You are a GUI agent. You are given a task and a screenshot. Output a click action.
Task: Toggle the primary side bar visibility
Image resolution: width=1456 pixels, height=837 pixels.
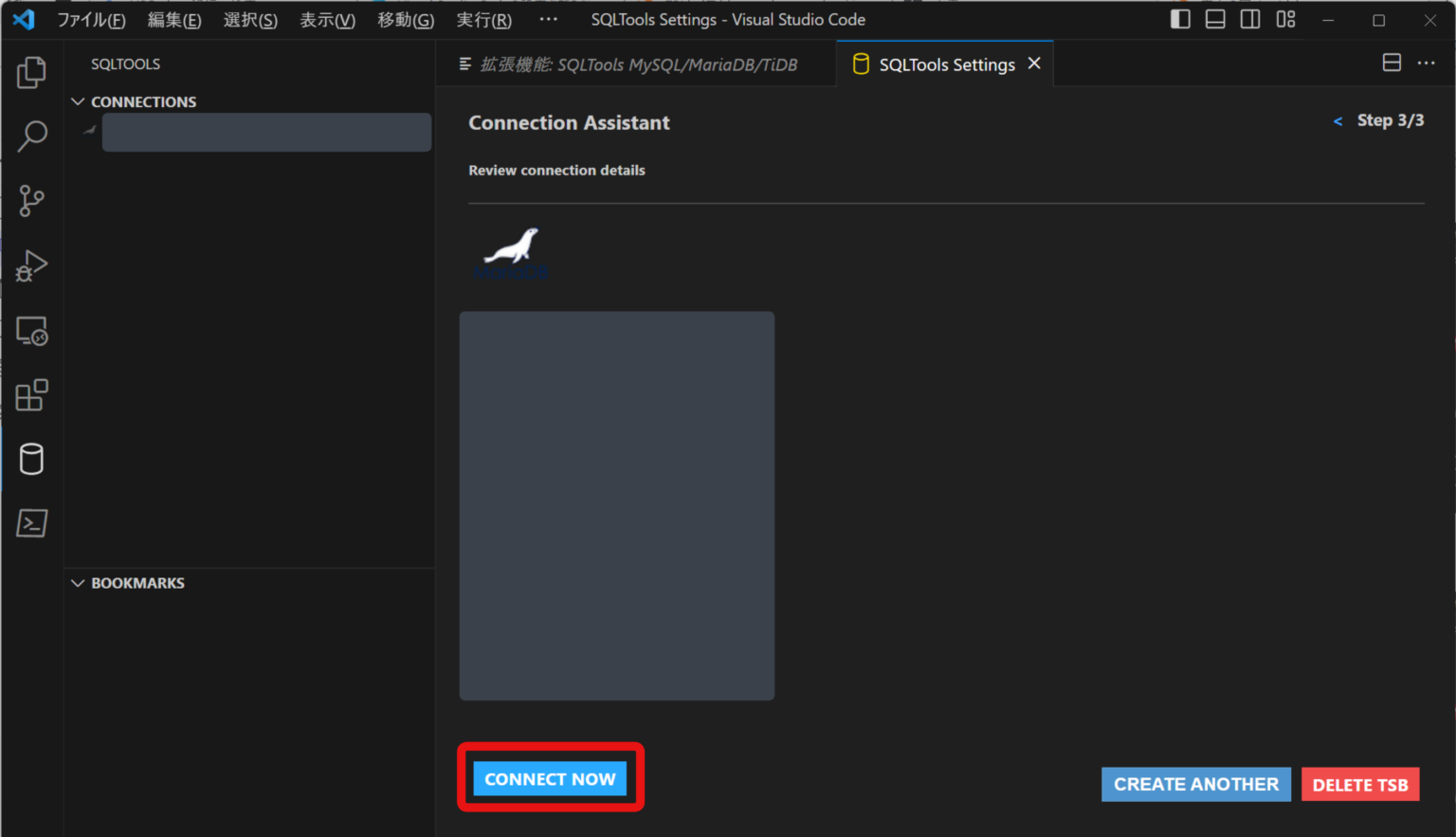tap(1178, 19)
